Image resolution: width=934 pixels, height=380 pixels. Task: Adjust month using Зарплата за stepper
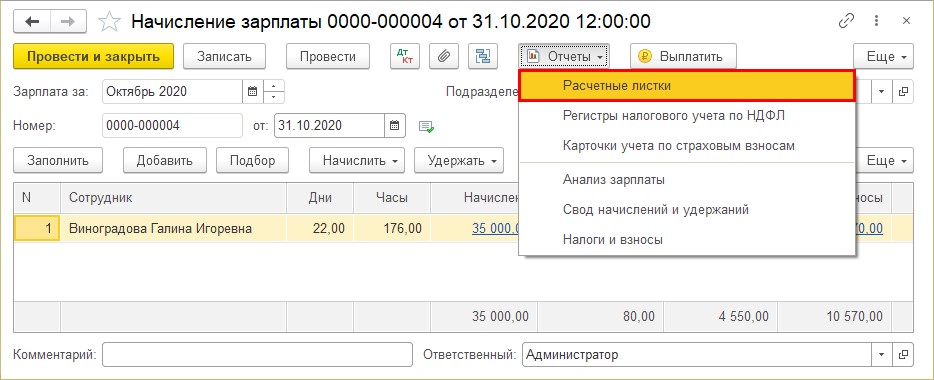(x=273, y=92)
